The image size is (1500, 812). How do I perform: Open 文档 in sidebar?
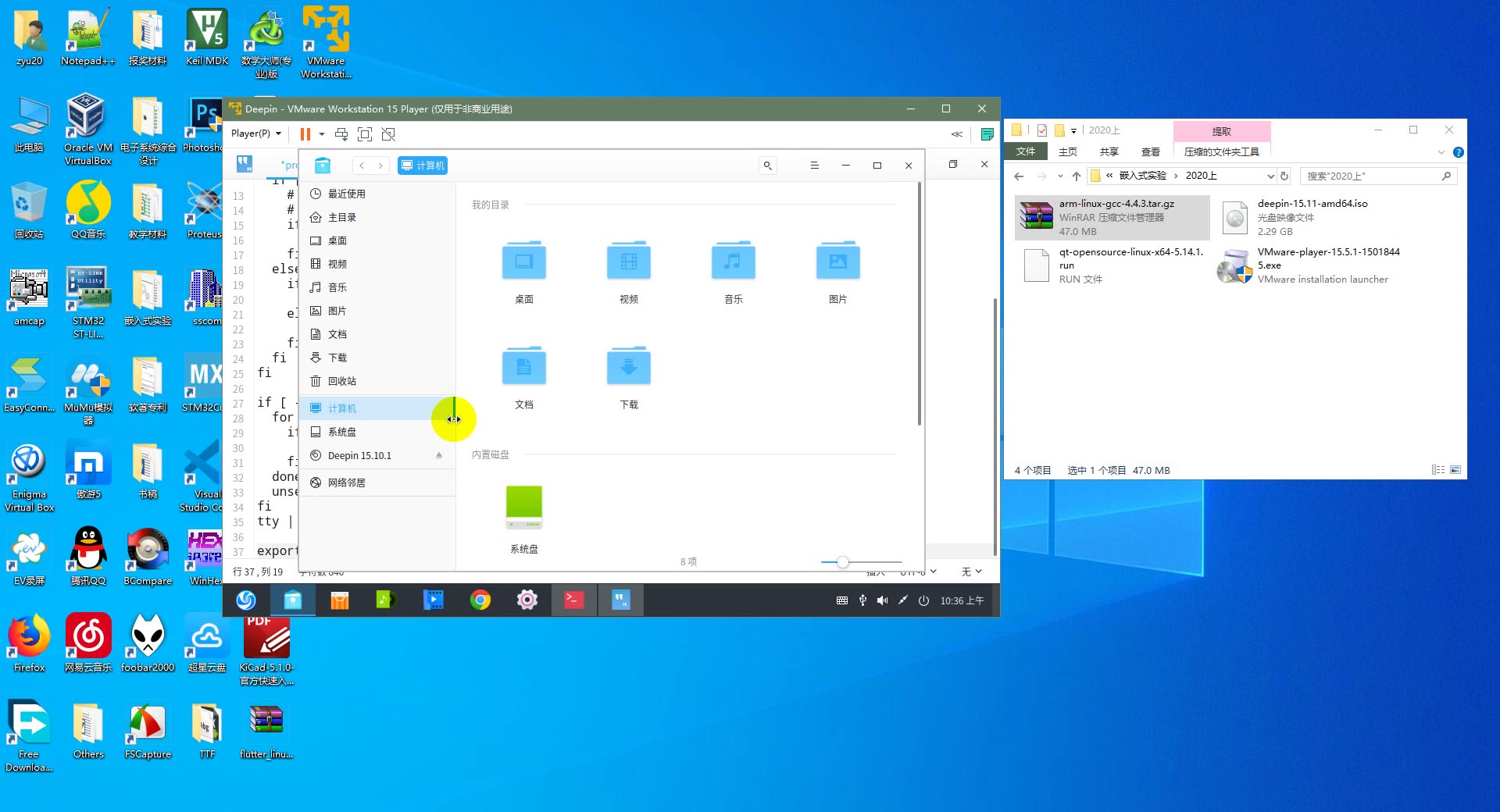click(x=377, y=334)
